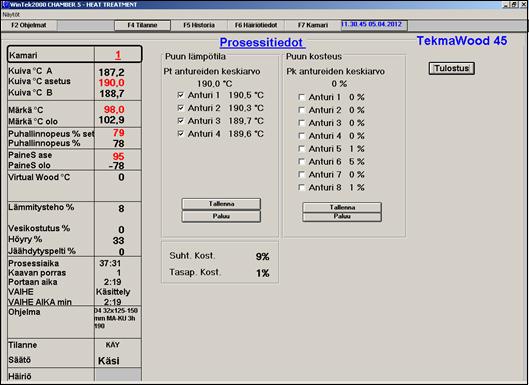Click the Höyry % value 33
Viewport: 529px width, 386px height.
pos(118,241)
